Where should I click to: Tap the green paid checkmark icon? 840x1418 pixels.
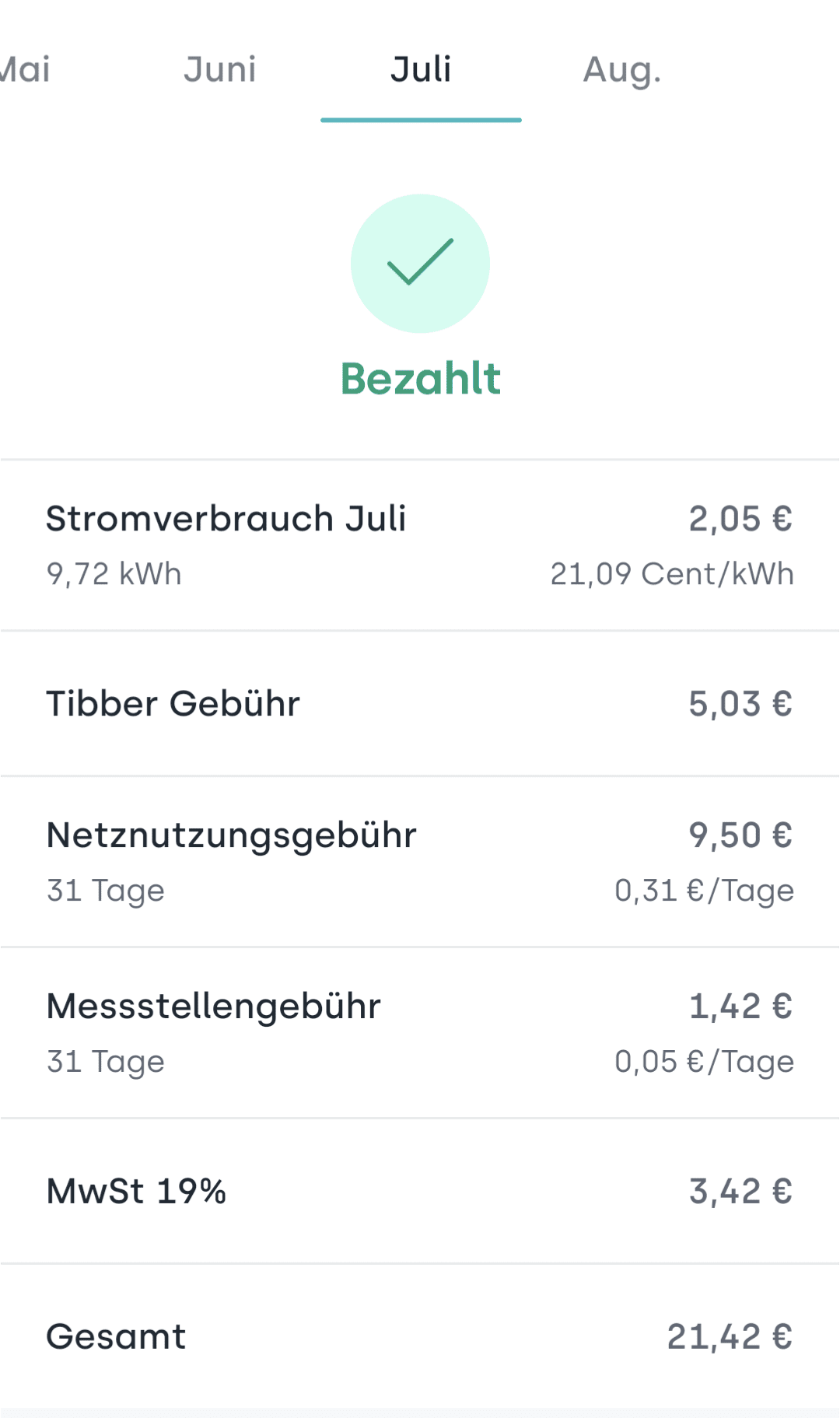(x=420, y=263)
